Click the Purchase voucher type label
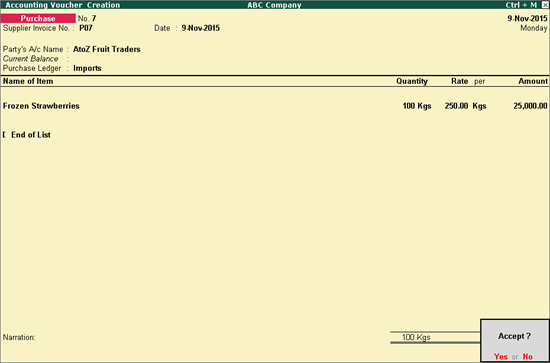Viewport: 550px width, 363px height. tap(38, 19)
